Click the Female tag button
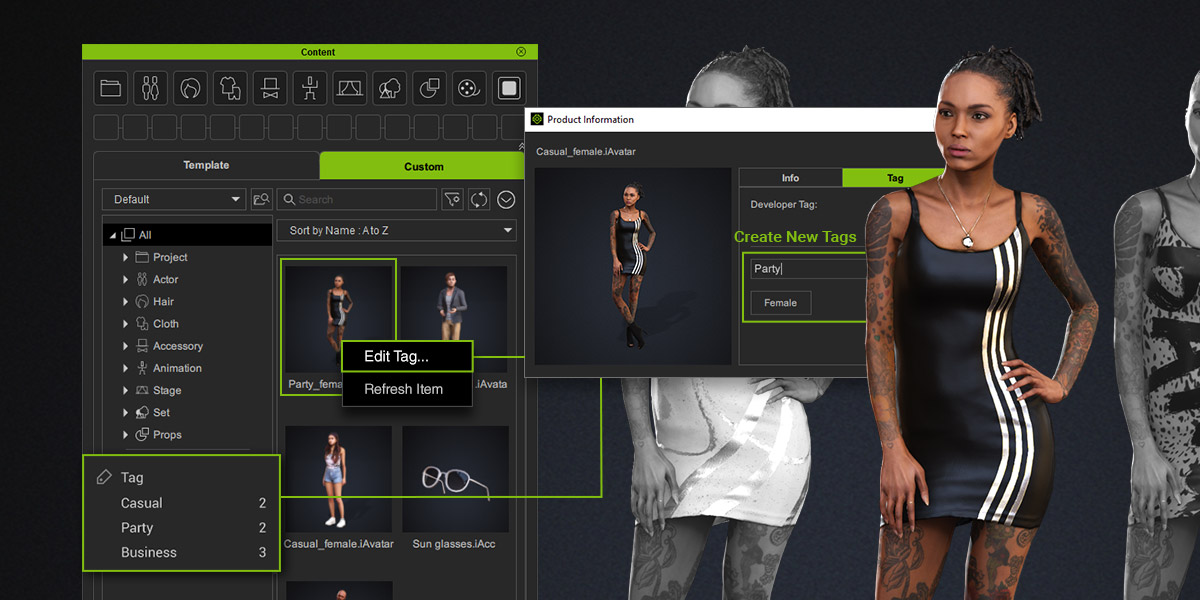 (x=780, y=303)
